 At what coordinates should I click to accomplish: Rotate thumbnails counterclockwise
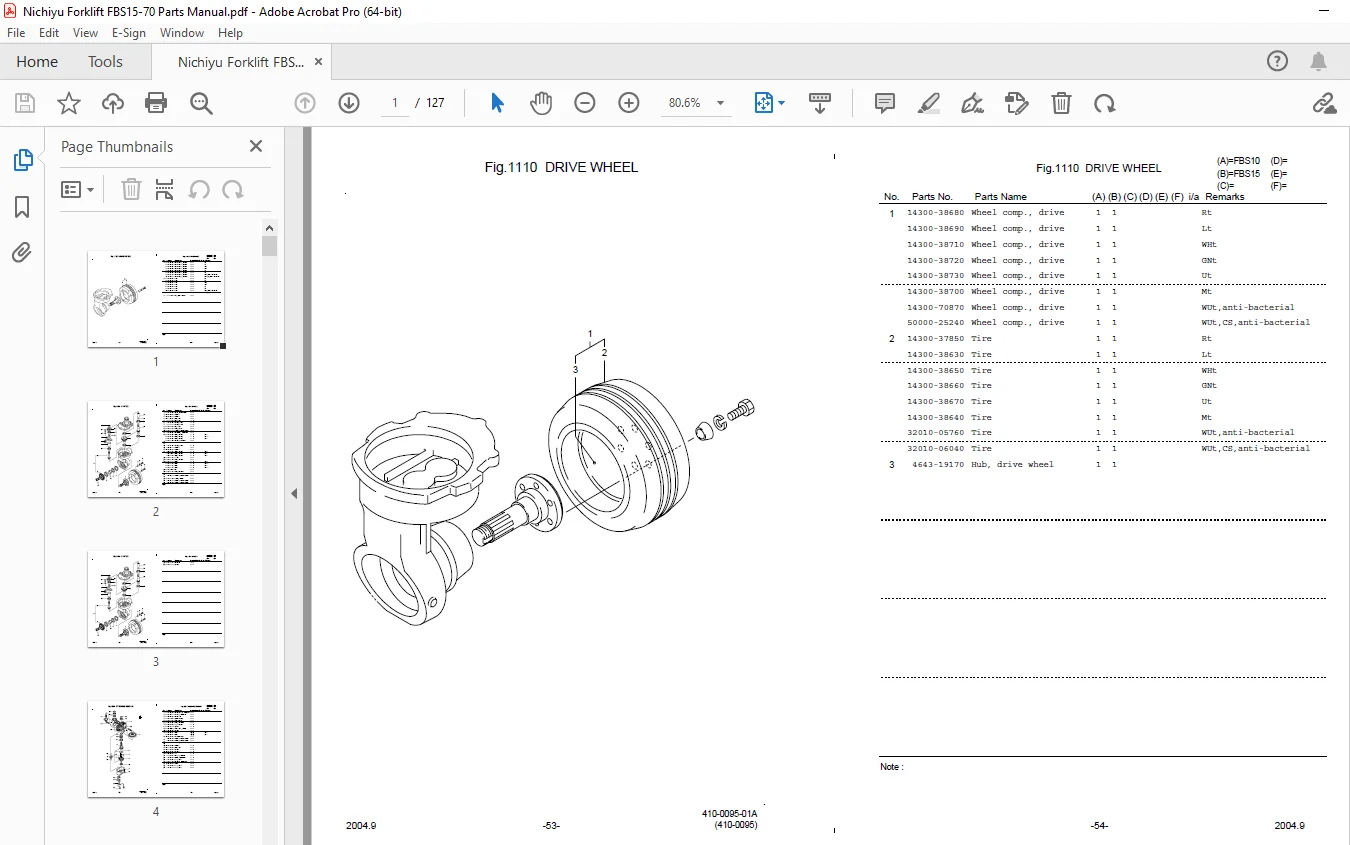coord(199,189)
